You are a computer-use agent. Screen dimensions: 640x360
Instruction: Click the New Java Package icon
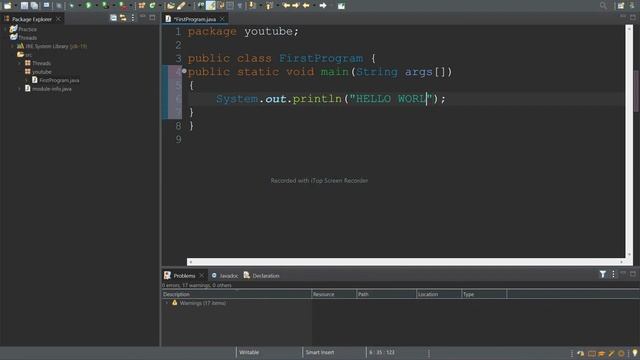point(141,6)
